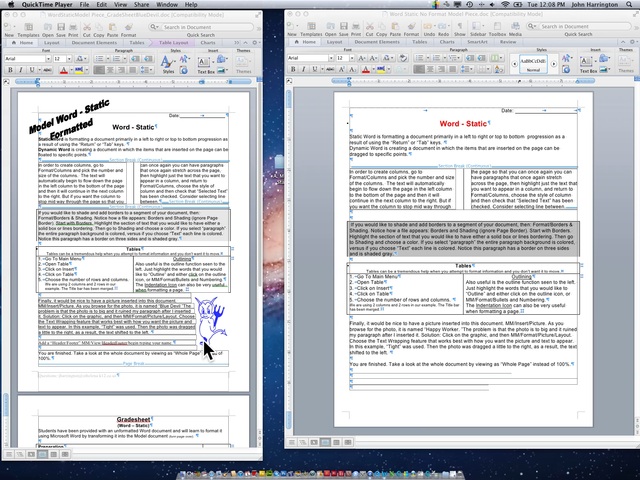The height and width of the screenshot is (480, 640).
Task: Click Normal style preview in right window
Action: [533, 64]
